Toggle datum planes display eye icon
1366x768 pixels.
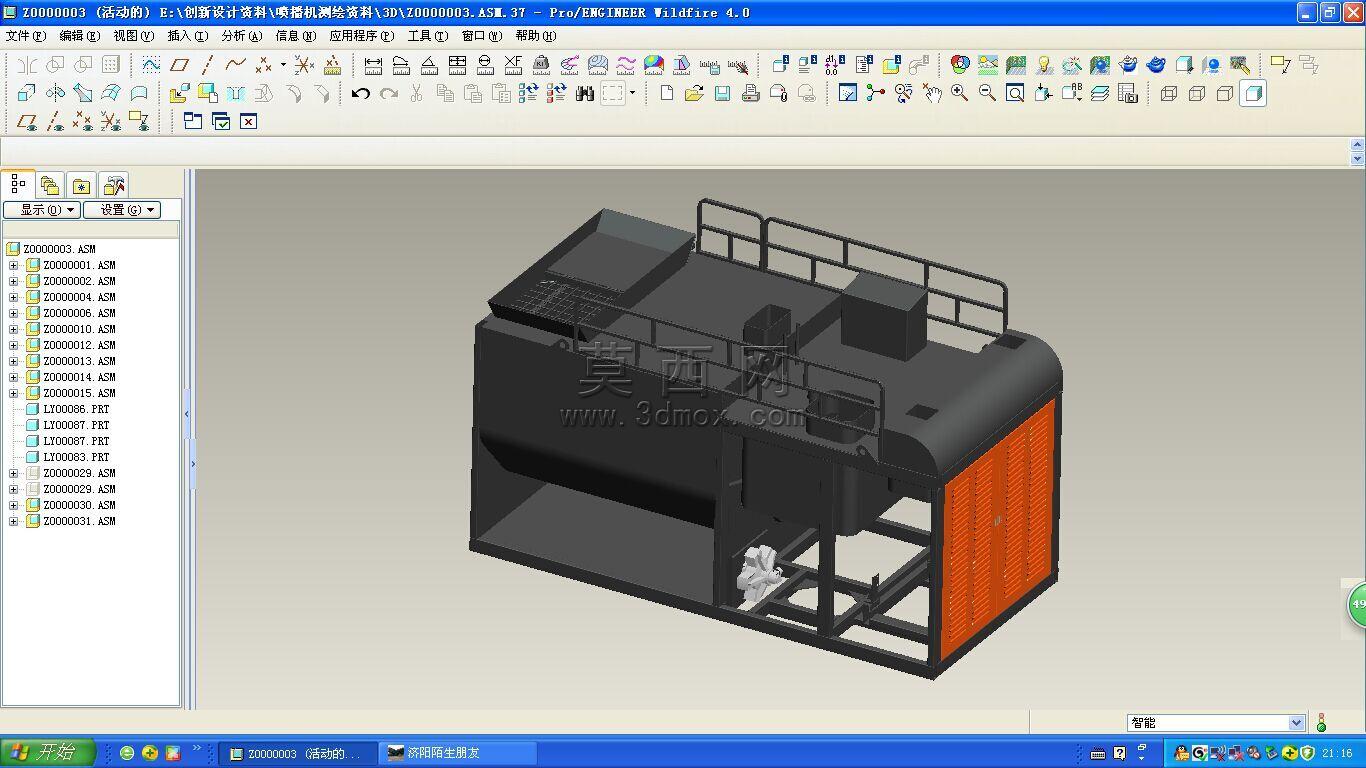(27, 121)
